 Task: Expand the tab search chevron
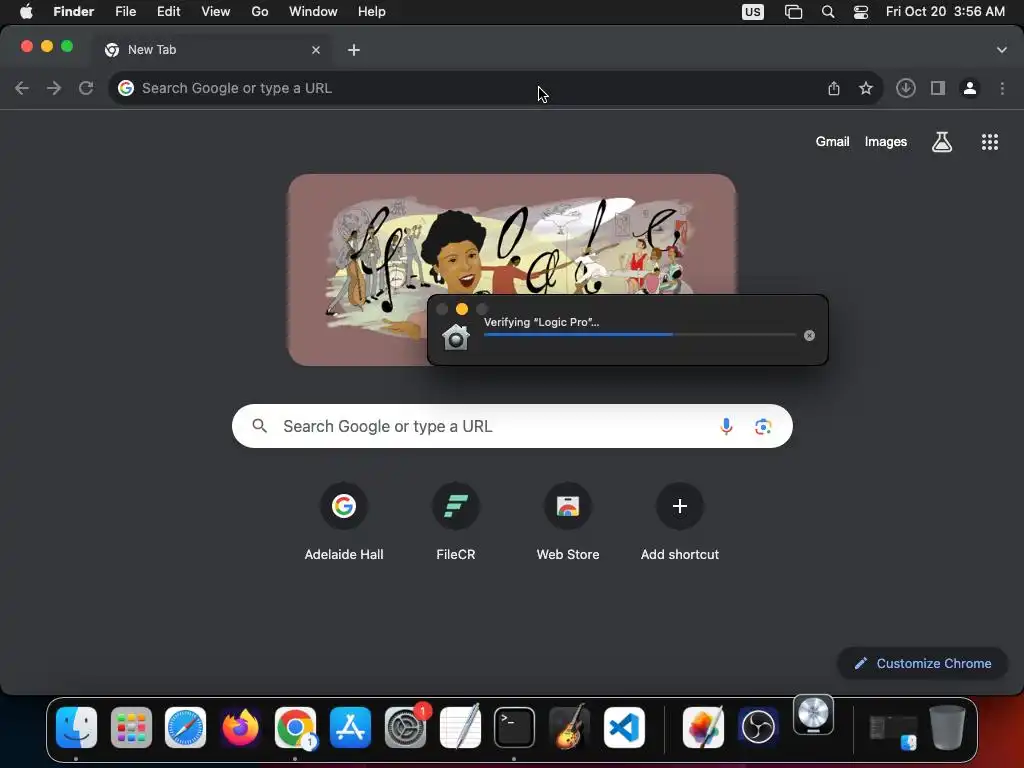(x=1002, y=50)
